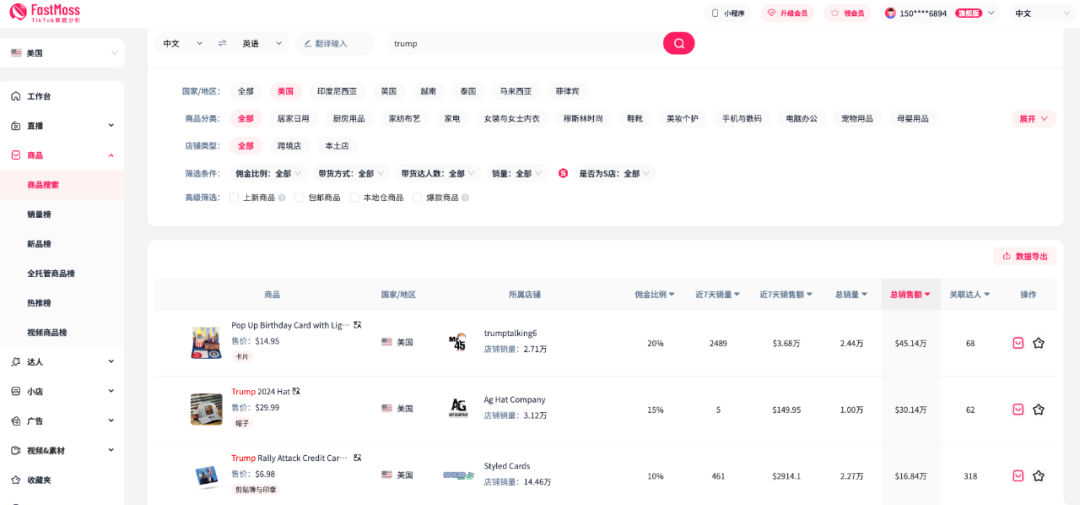Open the 中文 source language dropdown
Image resolution: width=1080 pixels, height=505 pixels.
pyautogui.click(x=183, y=43)
